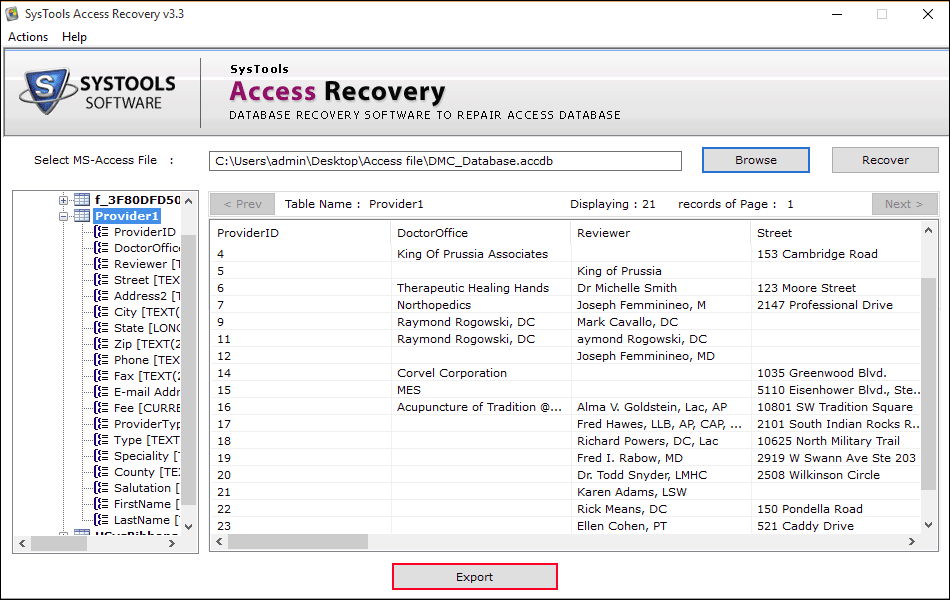Click the E-mail Addr field icon
The image size is (950, 600).
click(x=101, y=392)
